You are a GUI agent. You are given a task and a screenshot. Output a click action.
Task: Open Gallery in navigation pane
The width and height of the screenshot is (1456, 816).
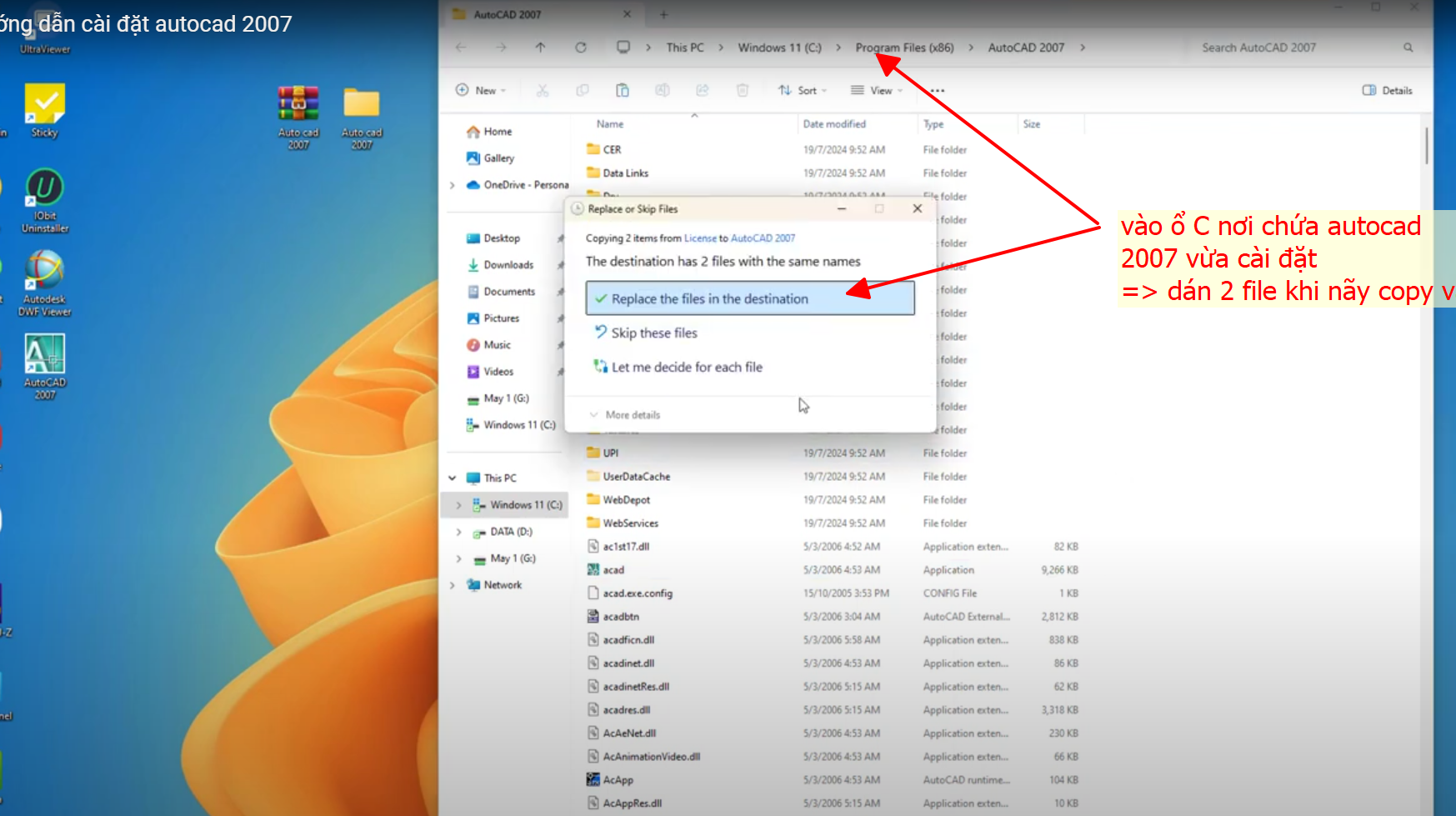pyautogui.click(x=491, y=158)
